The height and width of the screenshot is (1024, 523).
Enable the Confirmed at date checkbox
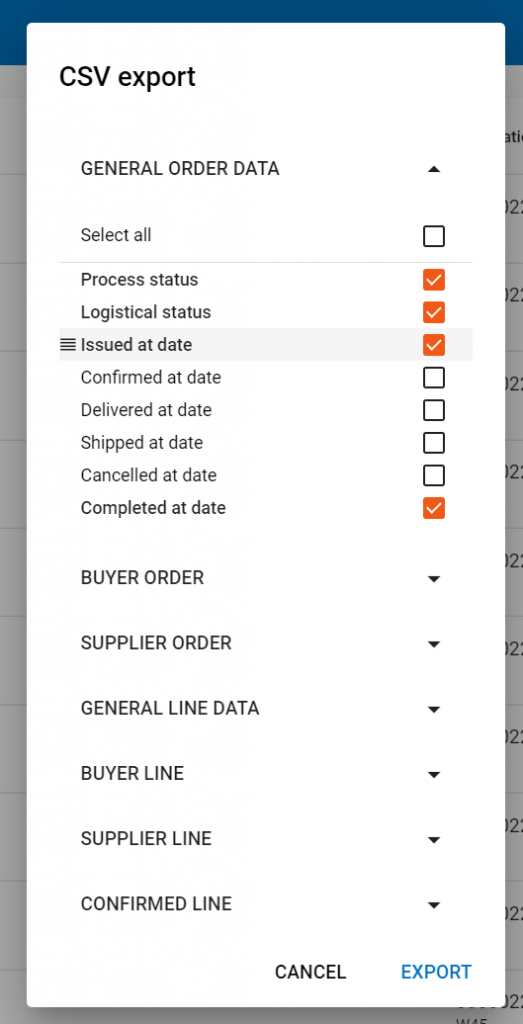tap(434, 377)
